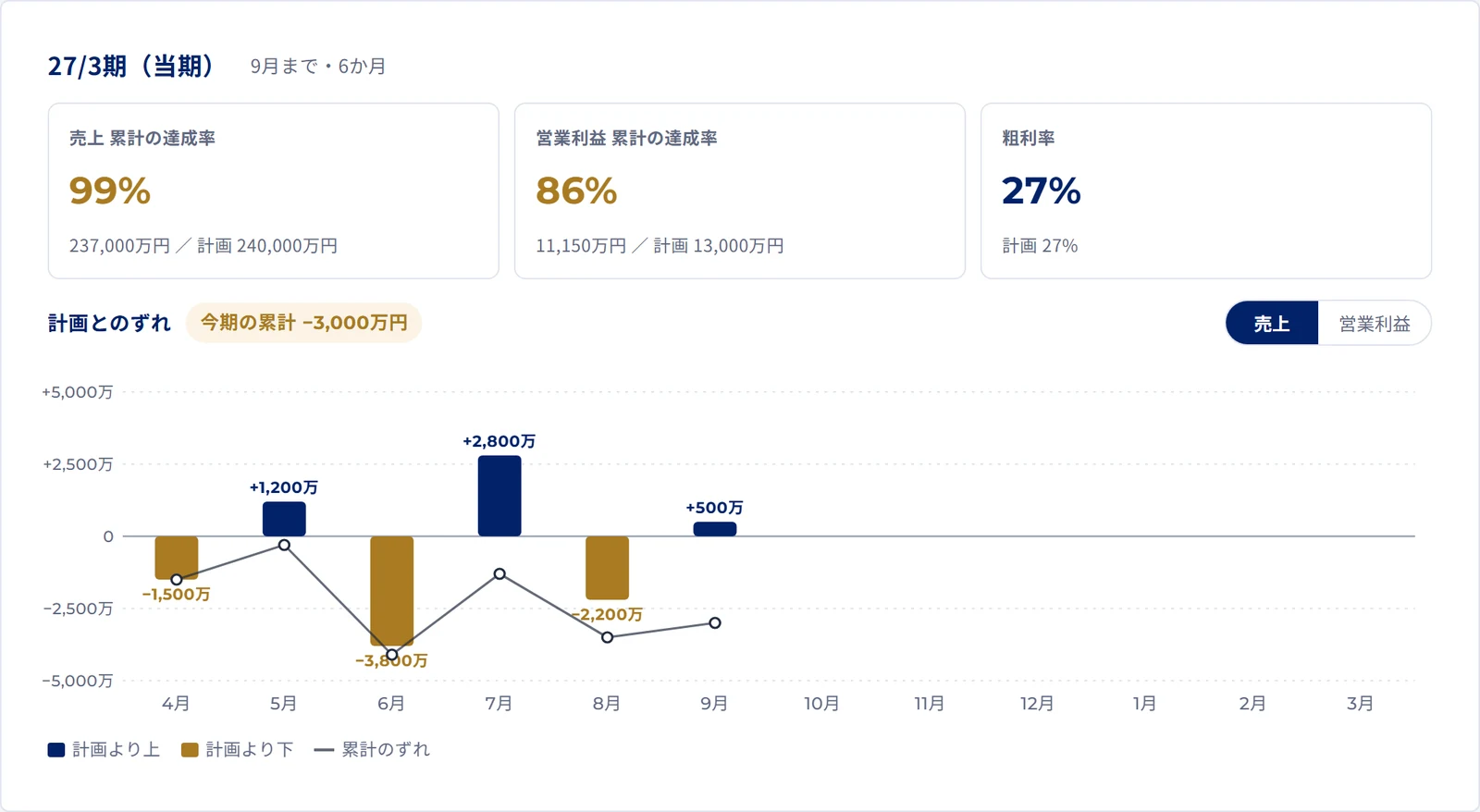Click September cumulative line marker
Viewport: 1480px width, 812px height.
pyautogui.click(x=715, y=623)
